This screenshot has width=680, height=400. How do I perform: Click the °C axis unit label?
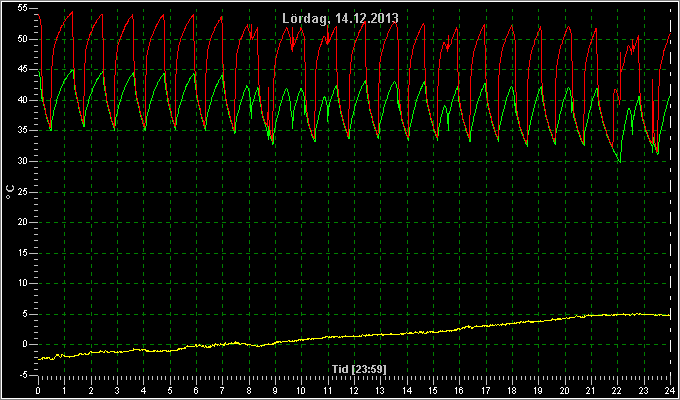point(10,192)
